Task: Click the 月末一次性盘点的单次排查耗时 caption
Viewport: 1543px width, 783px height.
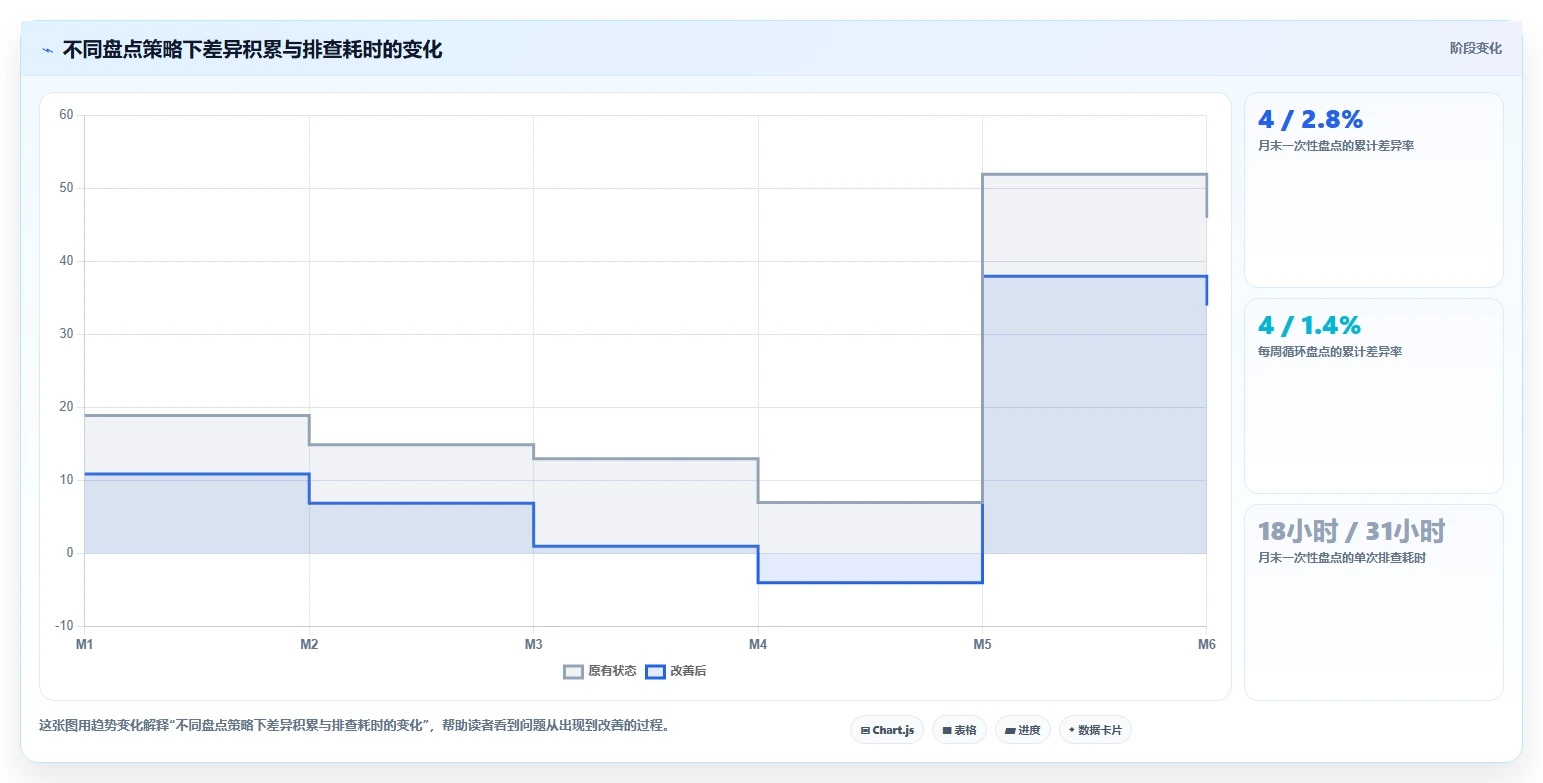Action: pyautogui.click(x=1342, y=558)
